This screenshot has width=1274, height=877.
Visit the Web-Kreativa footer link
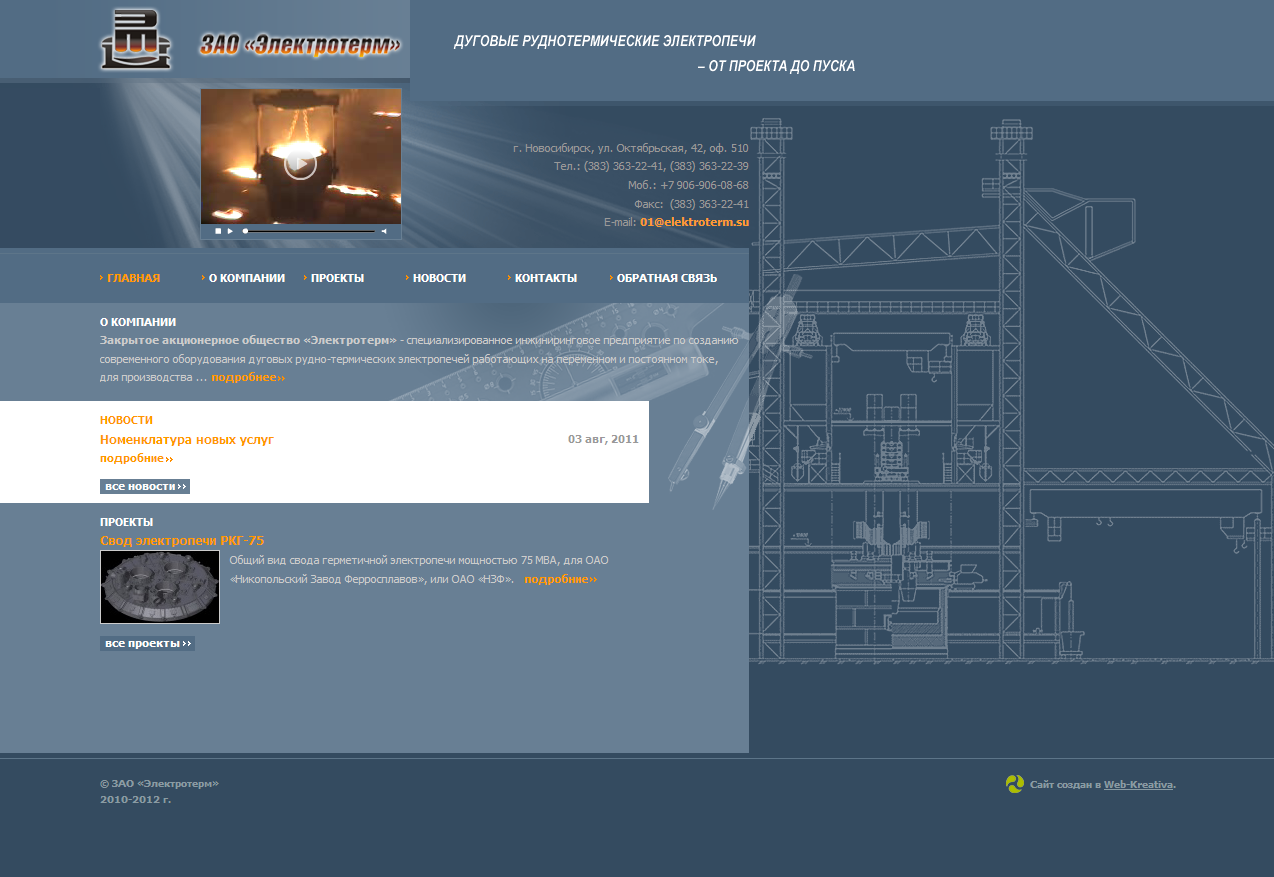1138,785
